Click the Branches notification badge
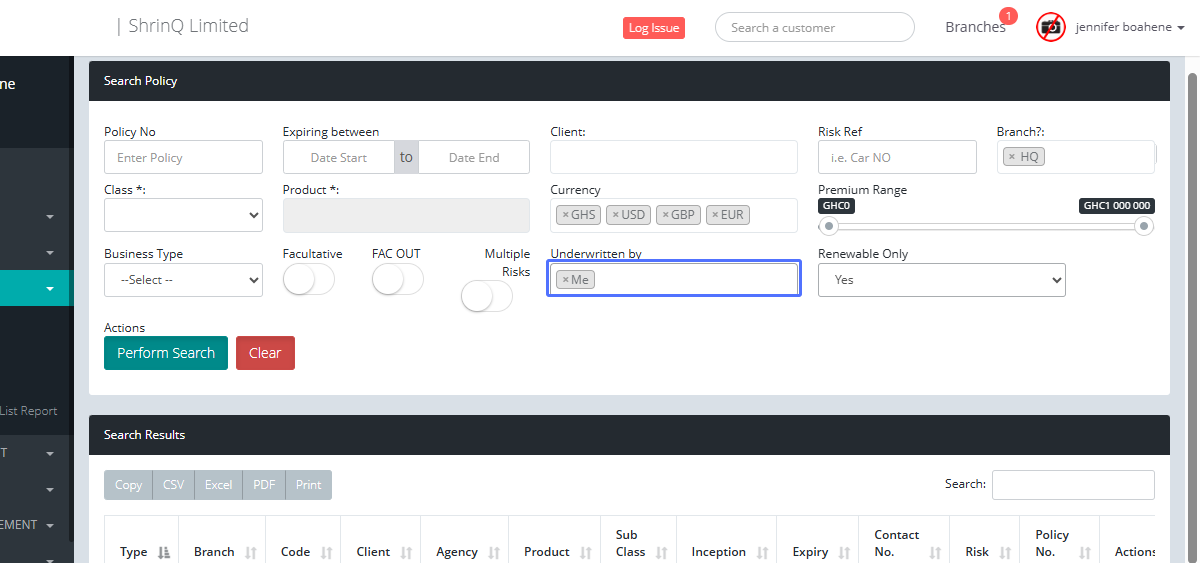The image size is (1200, 563). point(1008,16)
